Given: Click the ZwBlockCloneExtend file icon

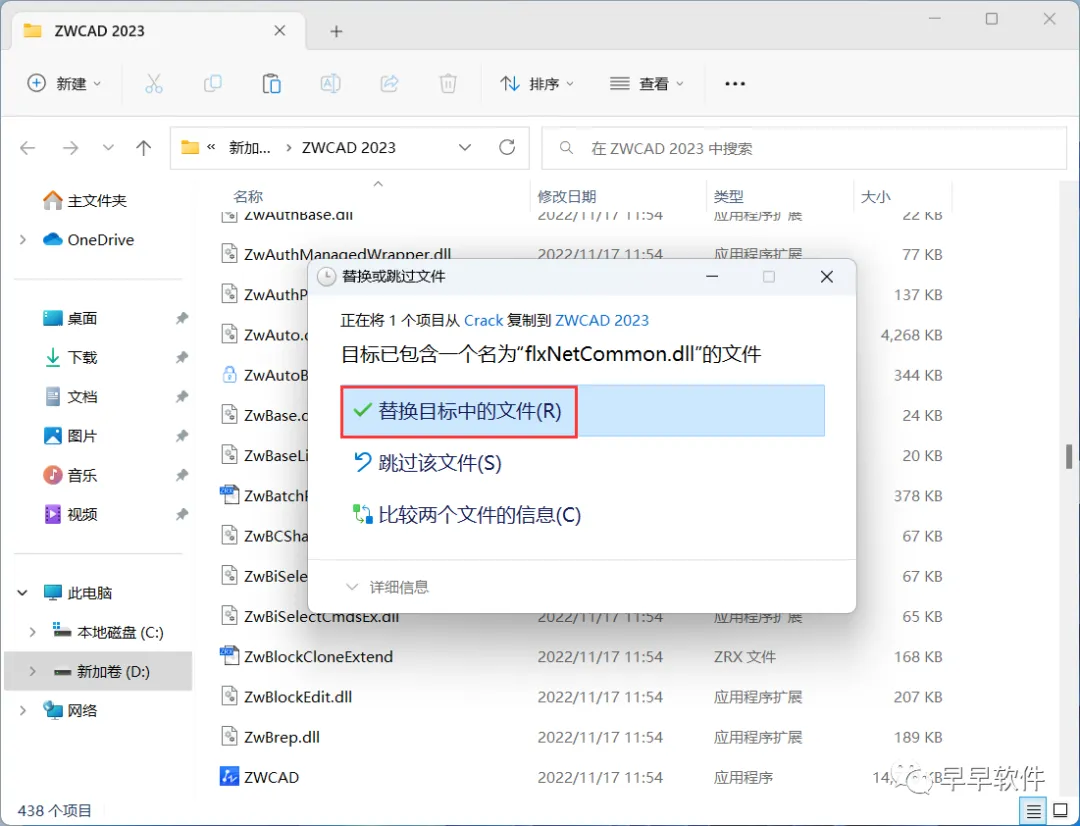Looking at the screenshot, I should (x=229, y=656).
